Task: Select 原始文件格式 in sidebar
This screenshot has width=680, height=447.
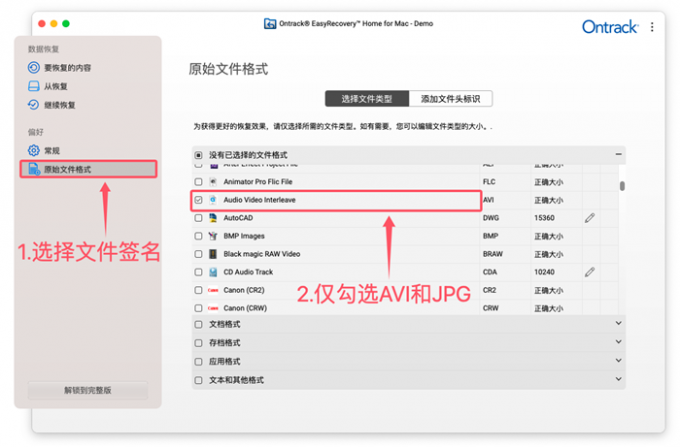Action: (88, 169)
